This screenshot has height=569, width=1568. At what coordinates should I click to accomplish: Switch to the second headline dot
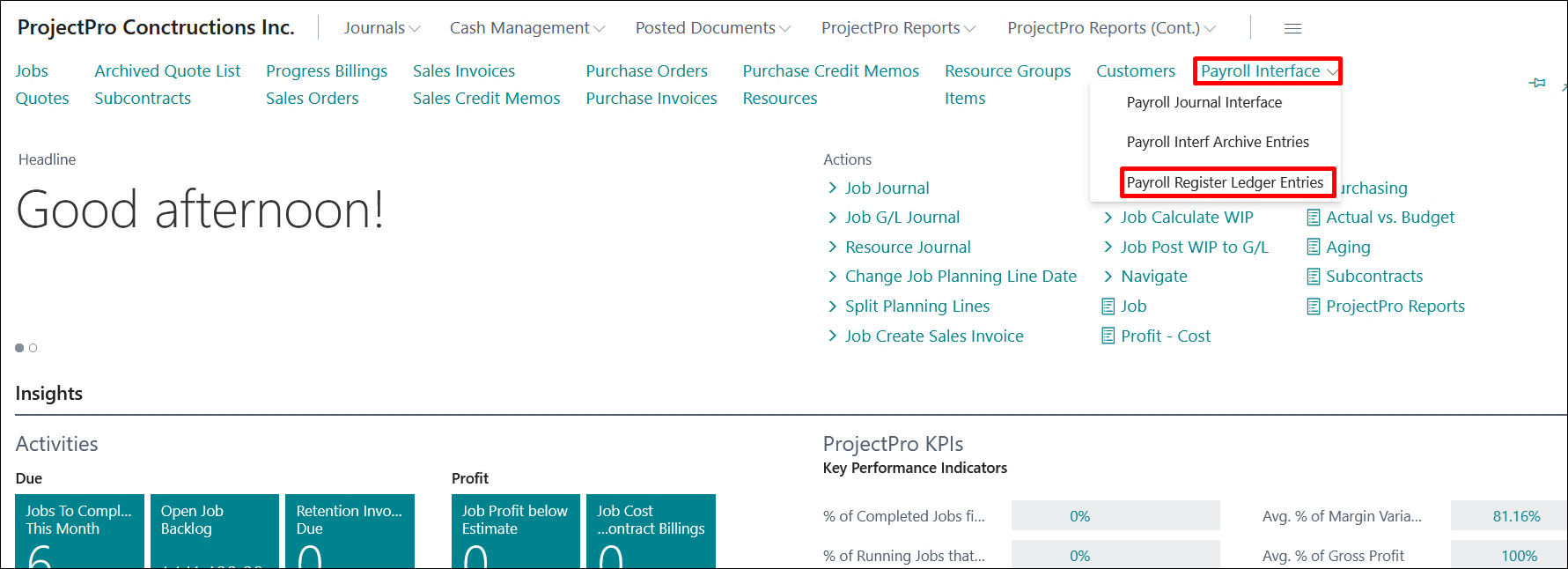(33, 348)
